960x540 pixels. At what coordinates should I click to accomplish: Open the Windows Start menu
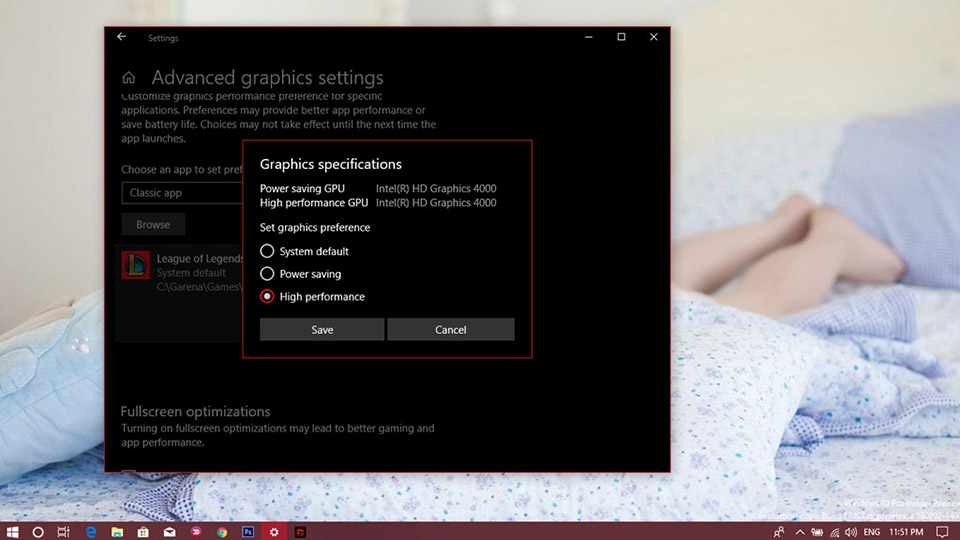[12, 531]
